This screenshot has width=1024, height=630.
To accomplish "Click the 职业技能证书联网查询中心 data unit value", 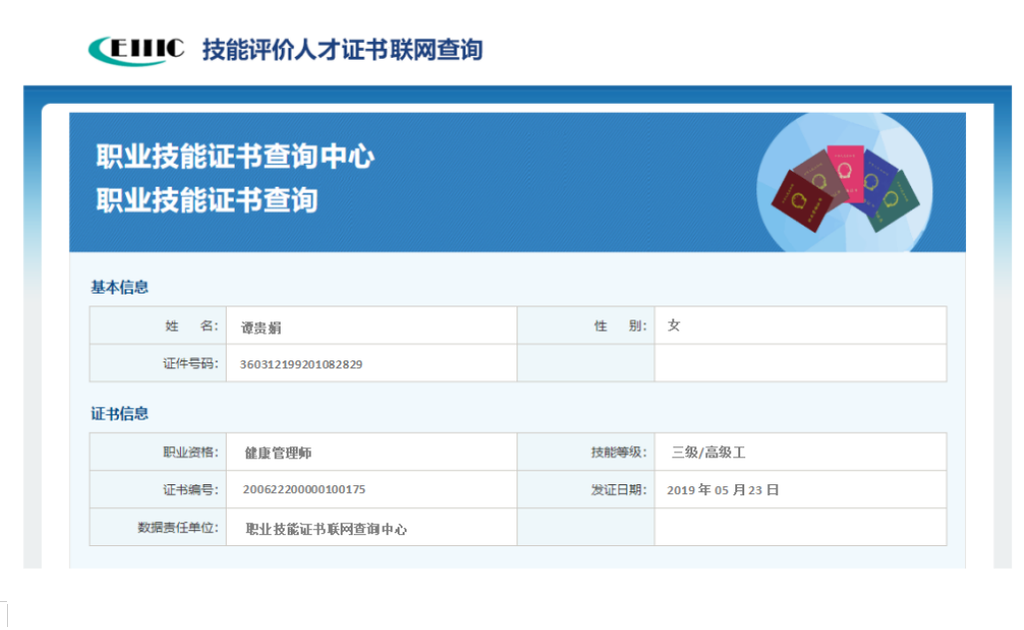I will coord(326,529).
